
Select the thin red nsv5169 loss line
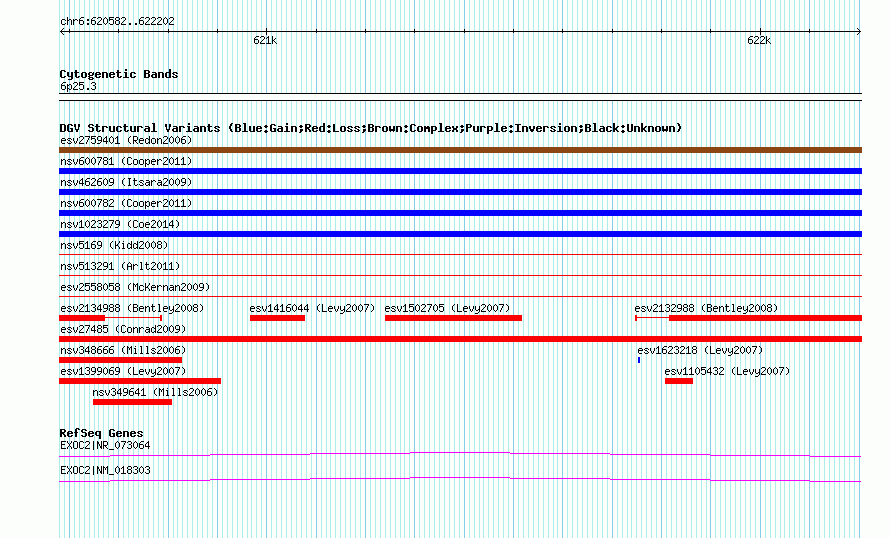460,255
